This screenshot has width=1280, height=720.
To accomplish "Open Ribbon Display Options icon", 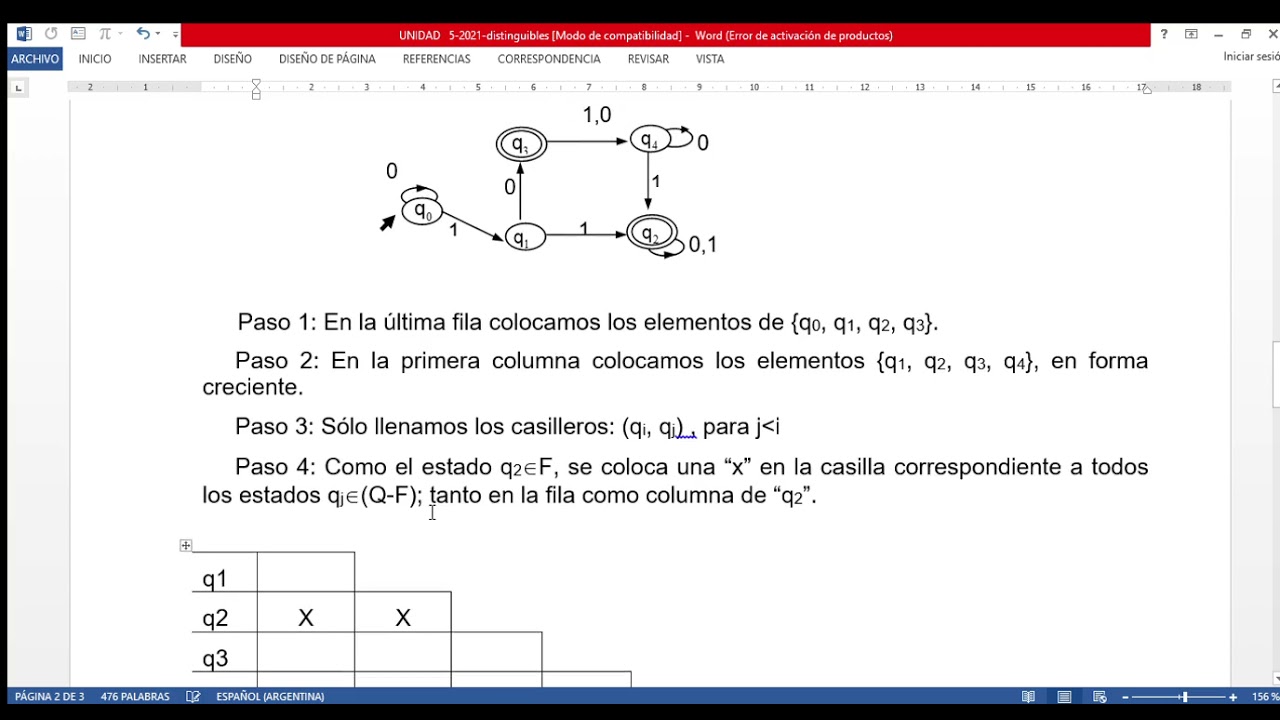I will coord(1191,34).
